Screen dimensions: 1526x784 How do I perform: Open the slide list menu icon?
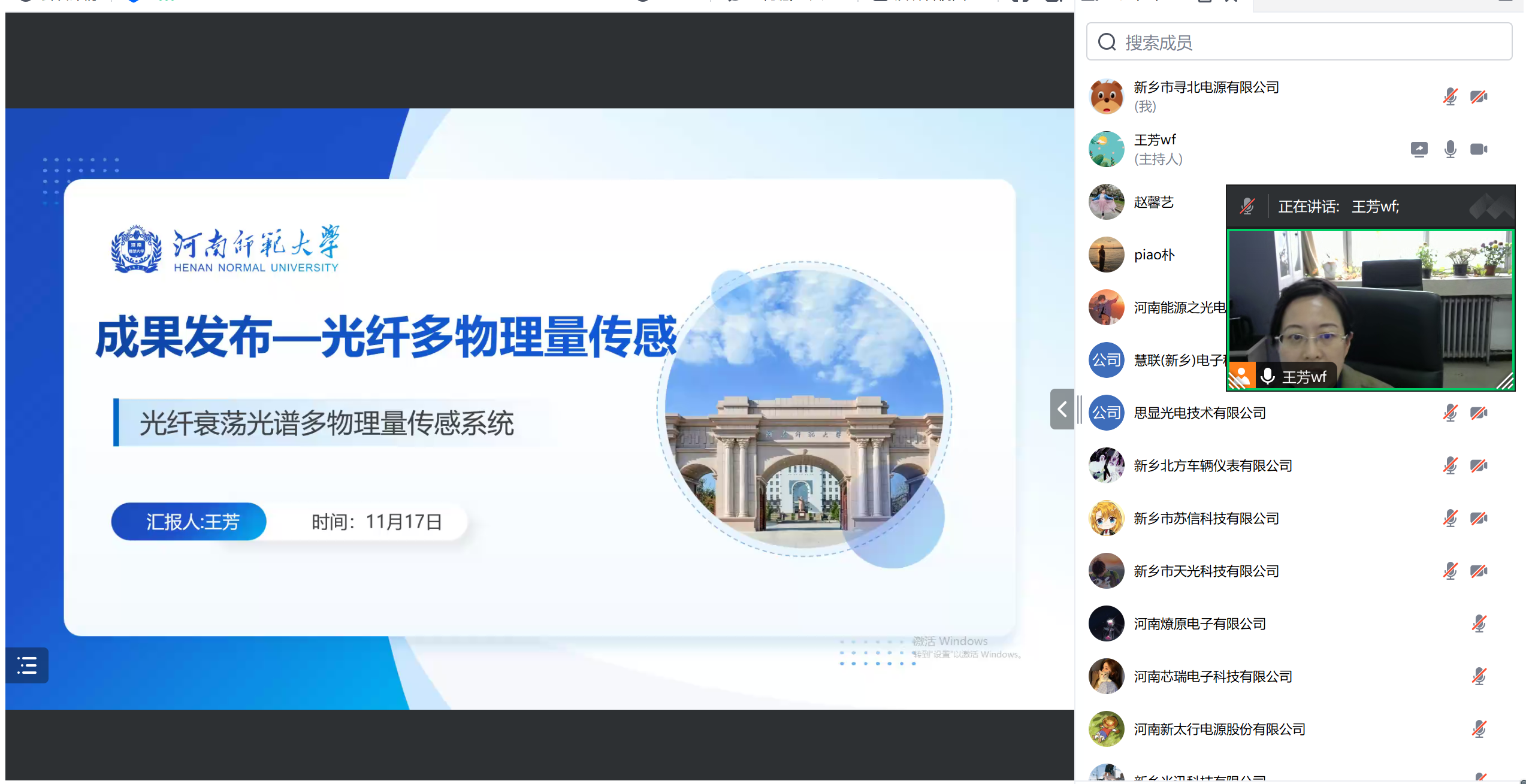(x=27, y=665)
